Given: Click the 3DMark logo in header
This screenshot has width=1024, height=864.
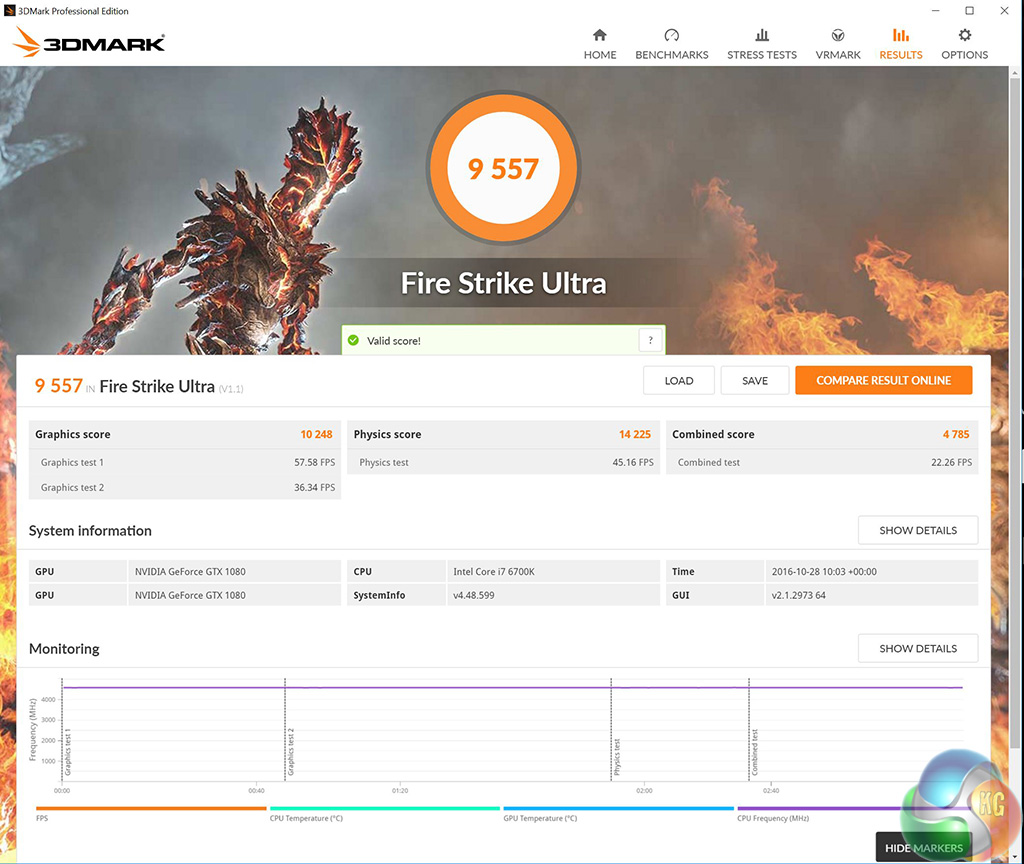Looking at the screenshot, I should point(90,42).
